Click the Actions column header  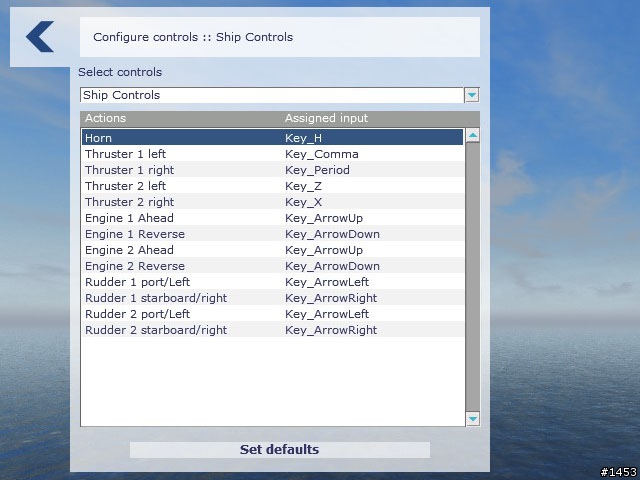105,118
